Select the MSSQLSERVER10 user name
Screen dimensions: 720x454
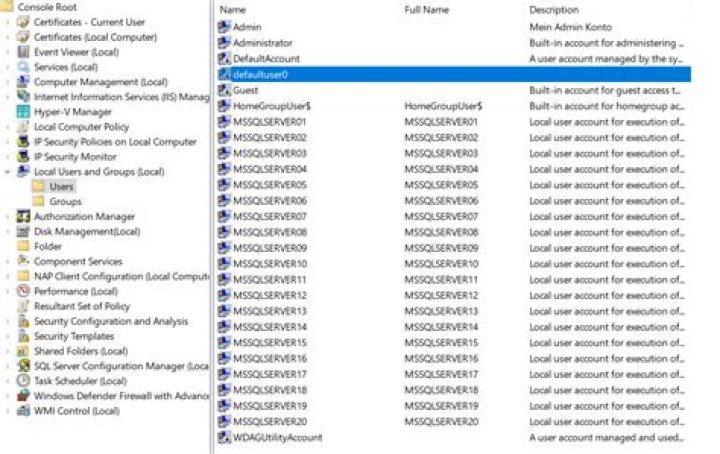tap(270, 263)
